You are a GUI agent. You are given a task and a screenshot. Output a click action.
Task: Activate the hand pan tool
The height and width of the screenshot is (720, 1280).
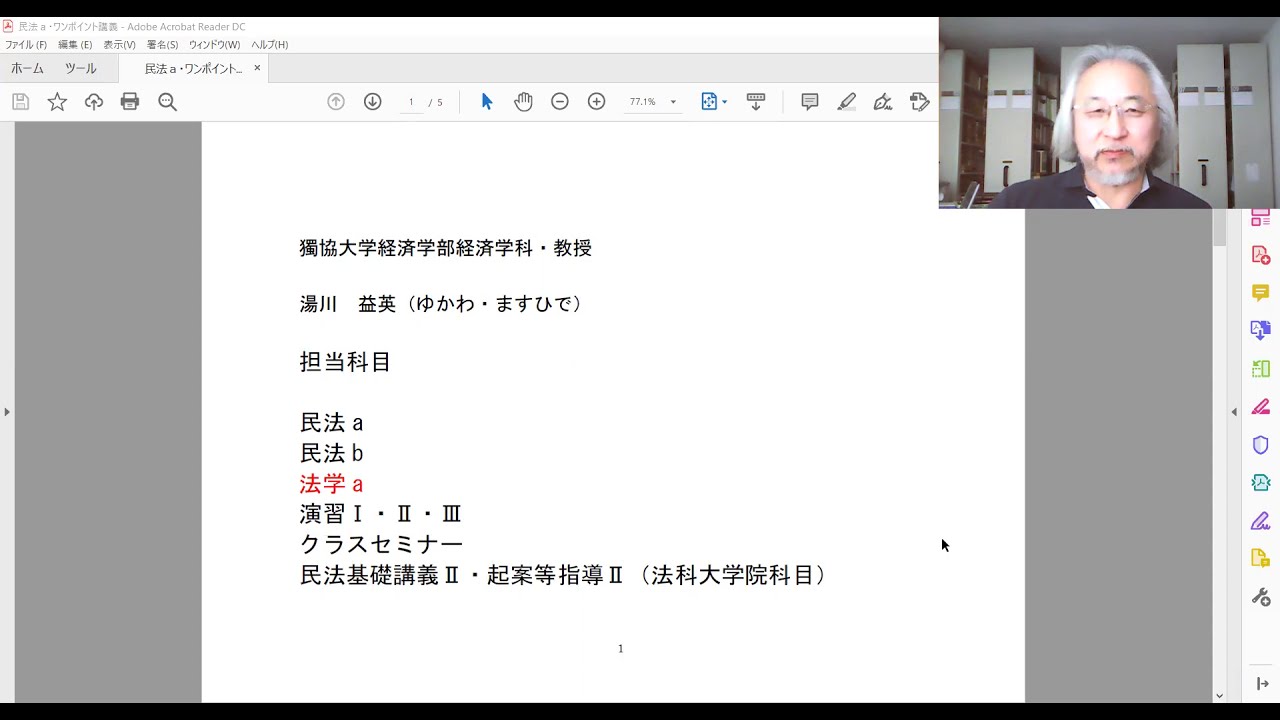pyautogui.click(x=523, y=101)
